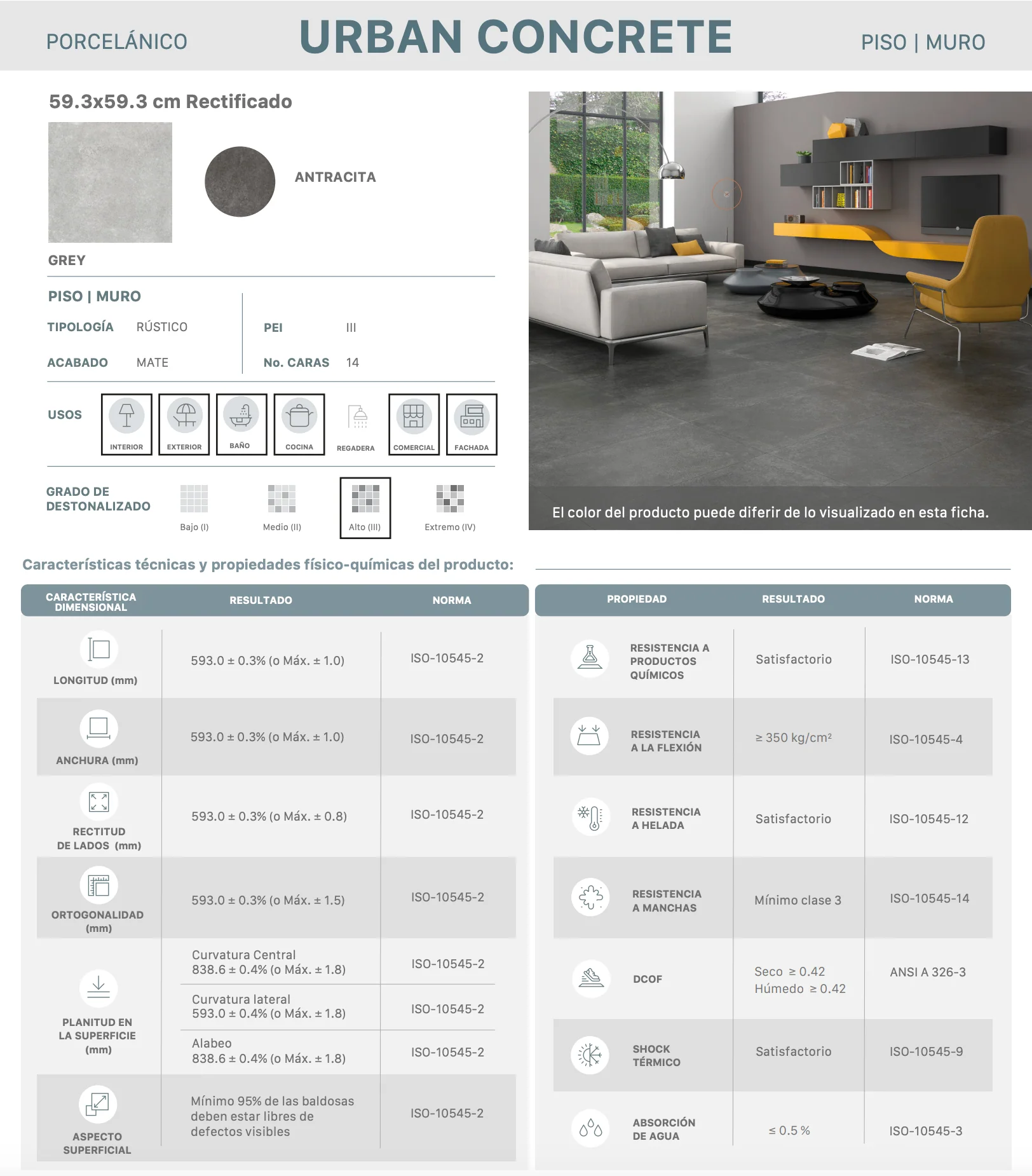Screen dimensions: 1032x1176
Task: Click the Antracita round color swatch
Action: pyautogui.click(x=240, y=182)
